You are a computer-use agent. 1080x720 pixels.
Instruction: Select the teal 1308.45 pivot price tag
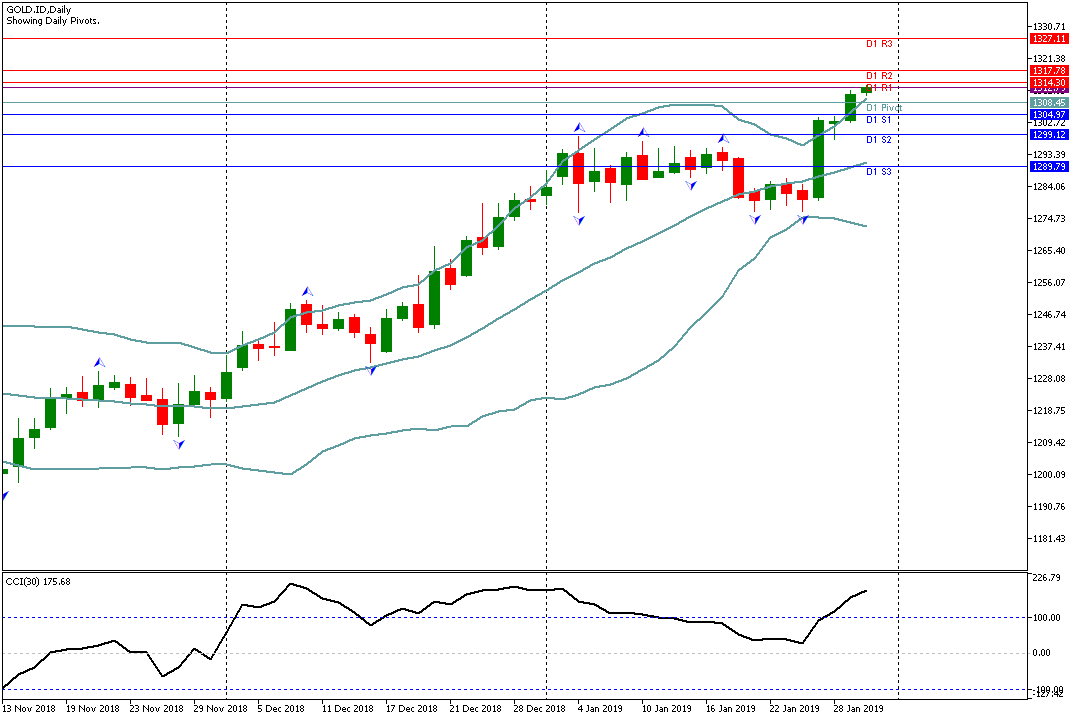coord(1049,103)
